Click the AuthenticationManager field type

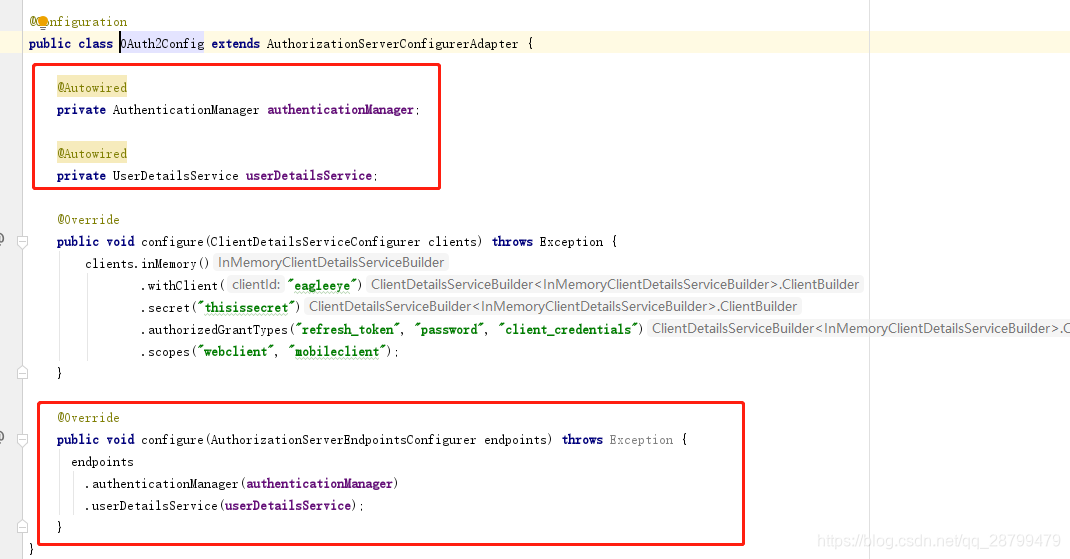click(x=186, y=110)
